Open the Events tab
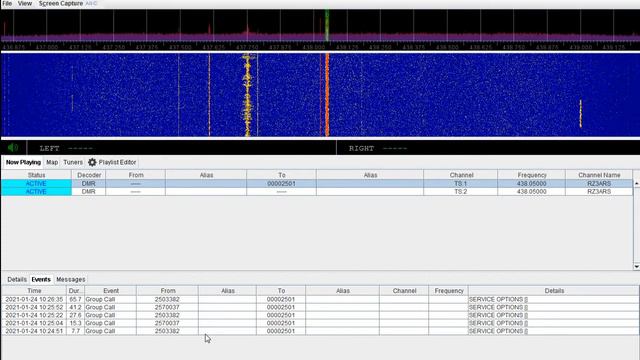The image size is (640, 360). coord(41,279)
